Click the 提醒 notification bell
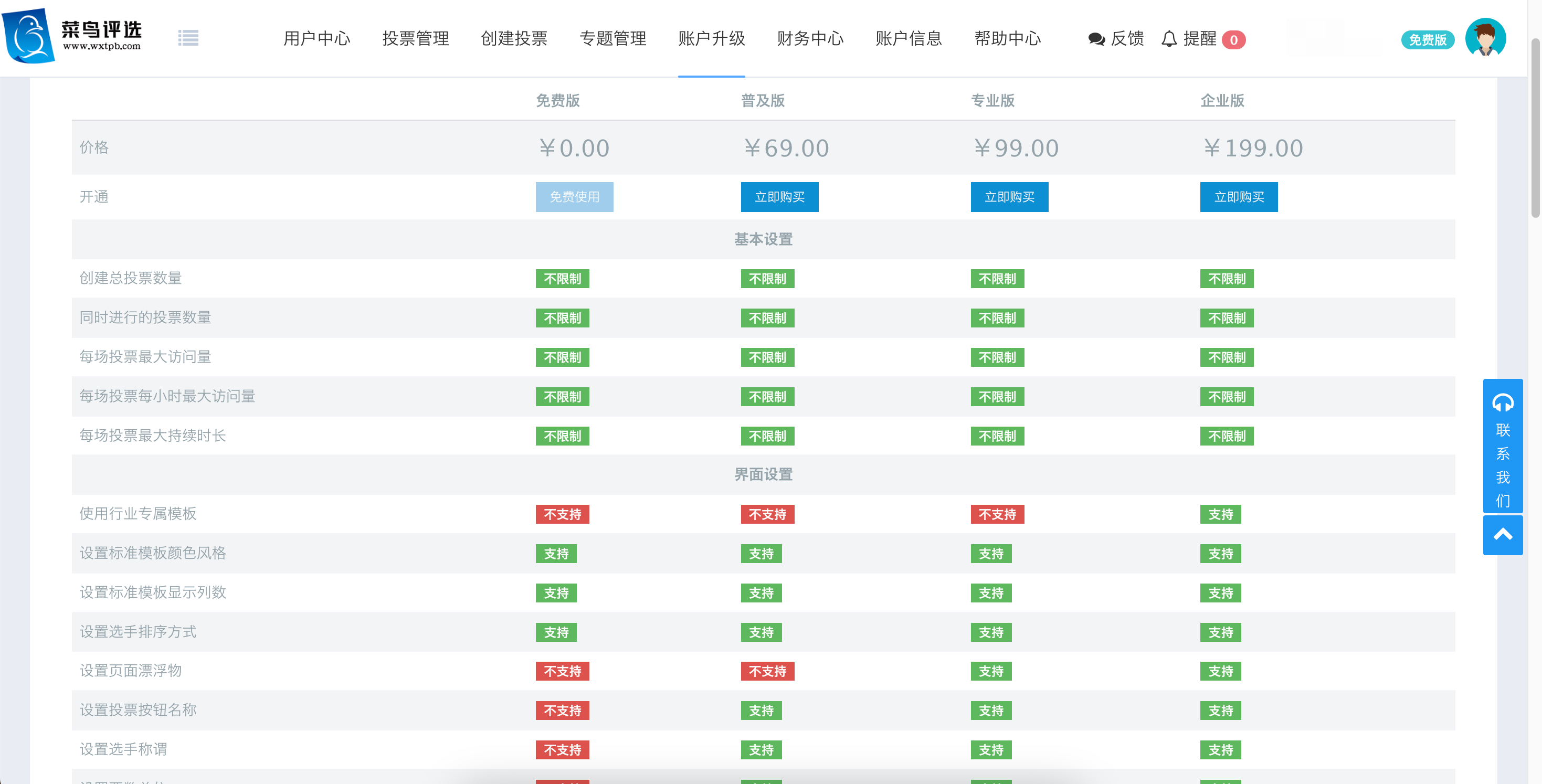The height and width of the screenshot is (784, 1542). point(1169,39)
